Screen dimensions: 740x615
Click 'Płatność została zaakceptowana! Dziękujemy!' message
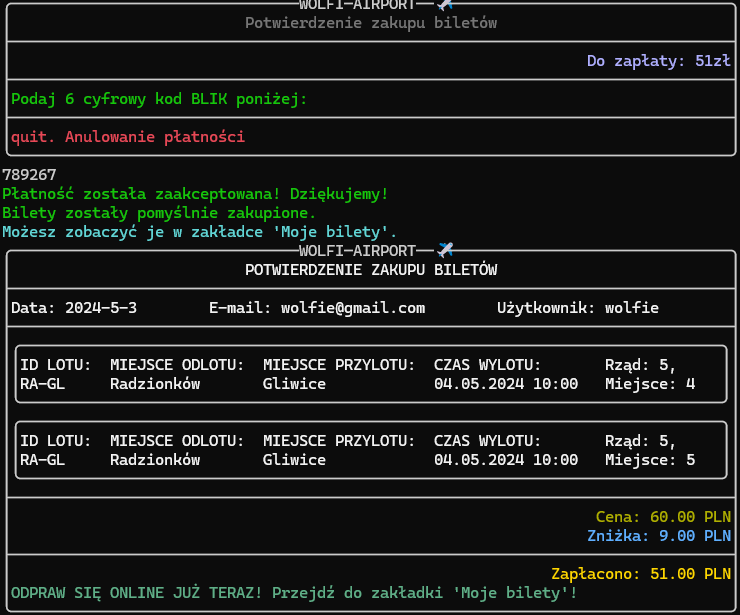click(x=195, y=194)
